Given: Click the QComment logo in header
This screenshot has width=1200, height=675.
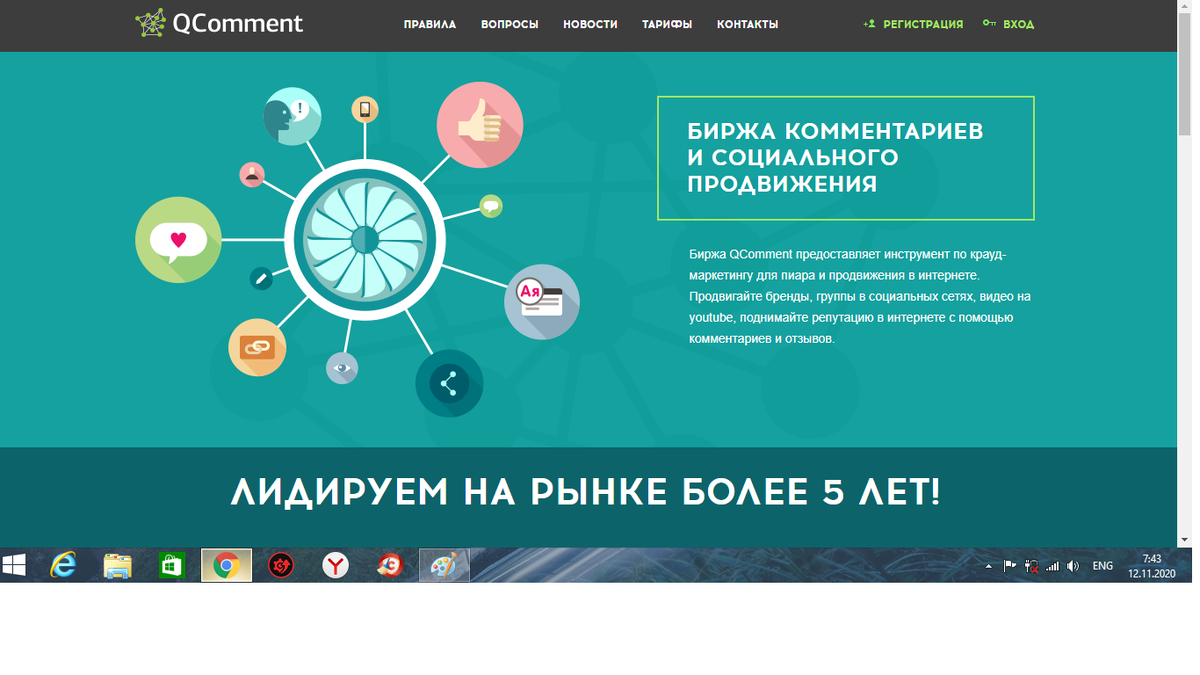Looking at the screenshot, I should tap(219, 23).
